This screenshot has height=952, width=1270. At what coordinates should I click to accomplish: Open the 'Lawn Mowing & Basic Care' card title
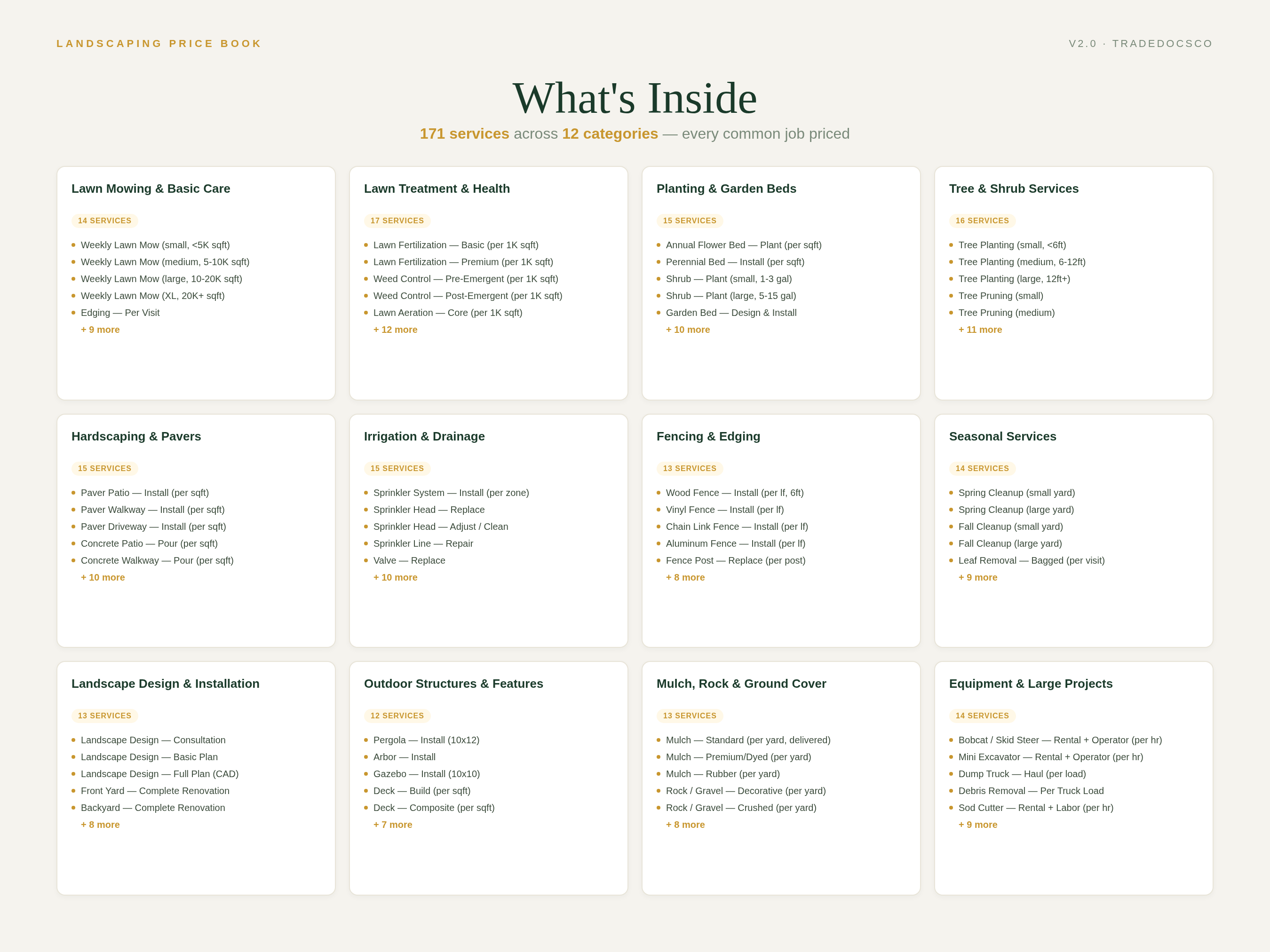point(151,189)
